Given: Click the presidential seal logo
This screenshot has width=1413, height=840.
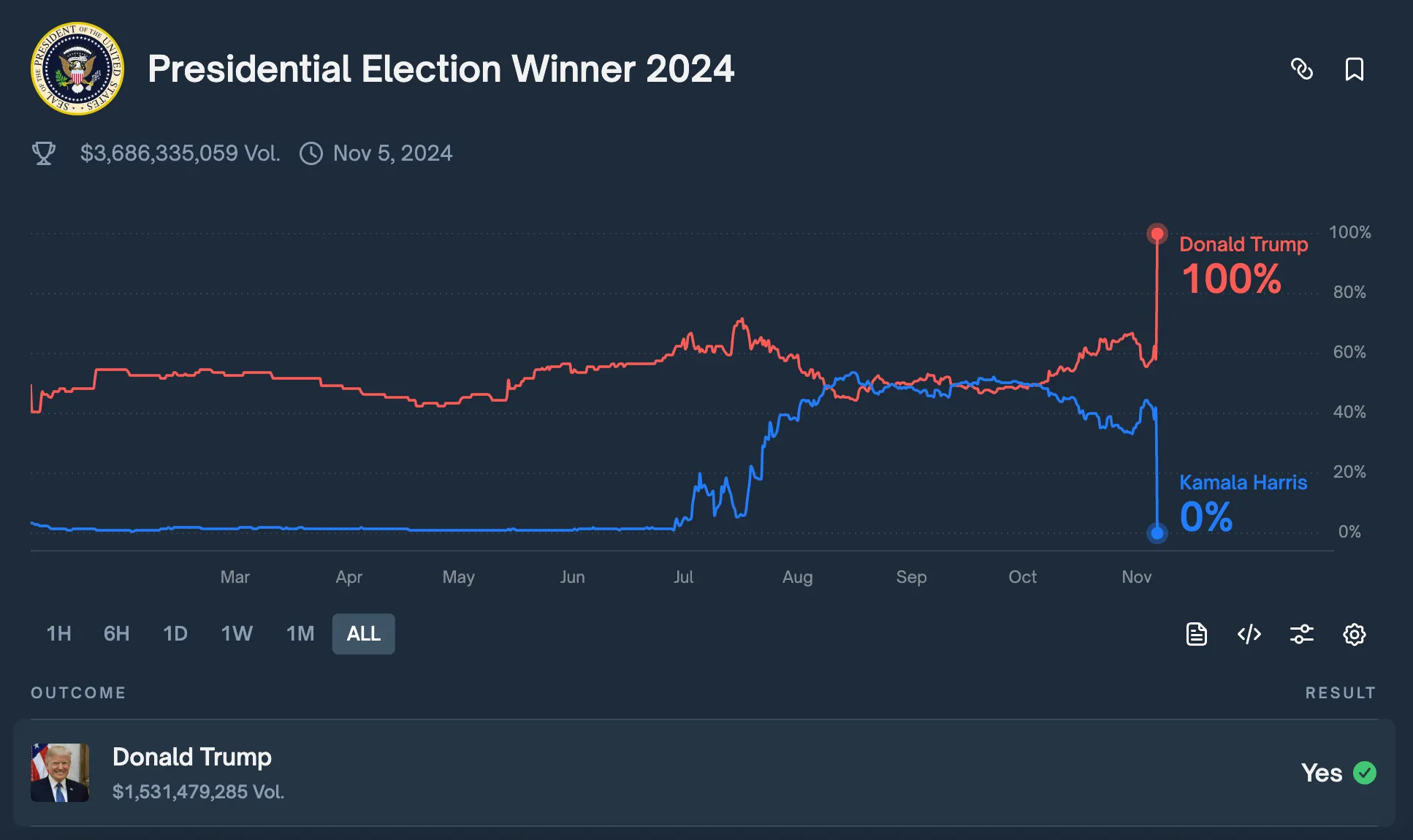Looking at the screenshot, I should (77, 69).
